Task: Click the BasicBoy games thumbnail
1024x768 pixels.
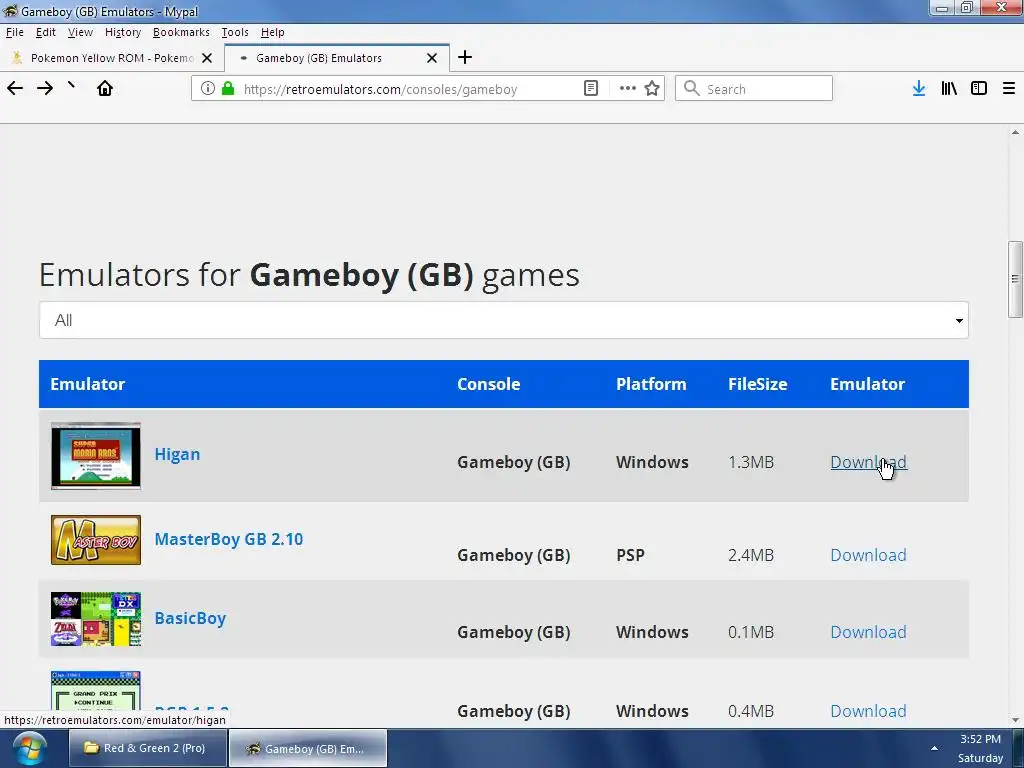Action: click(96, 619)
